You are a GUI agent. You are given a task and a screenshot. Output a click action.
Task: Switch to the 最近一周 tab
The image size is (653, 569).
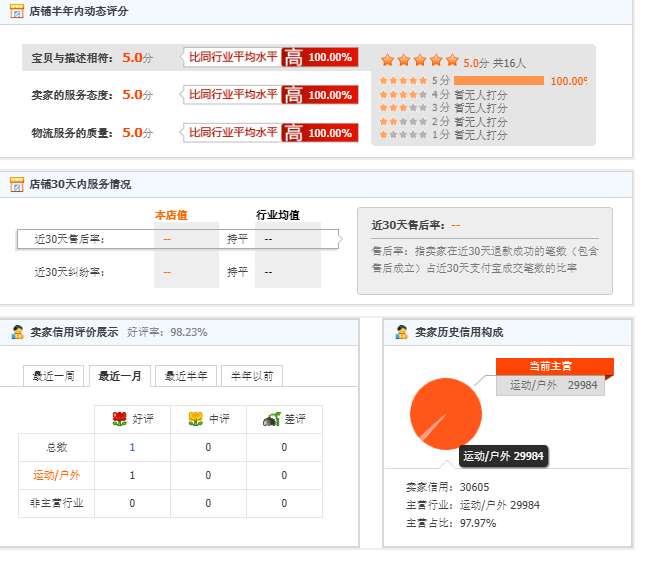54,376
